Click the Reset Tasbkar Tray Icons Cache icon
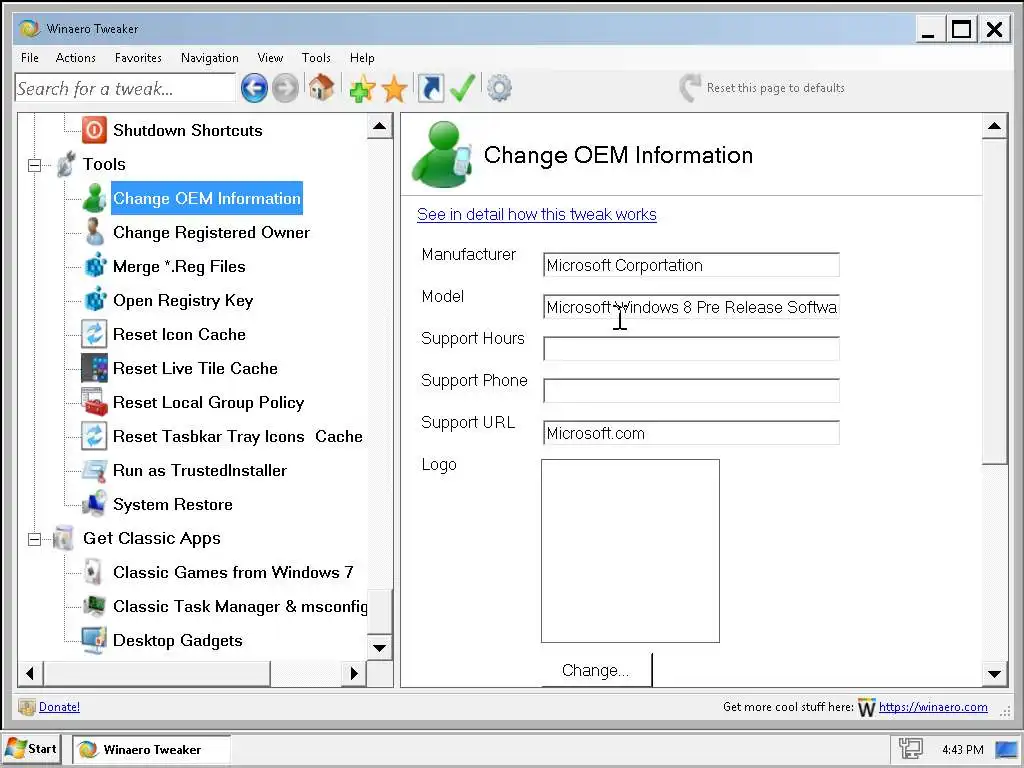Viewport: 1024px width, 768px height. click(94, 436)
